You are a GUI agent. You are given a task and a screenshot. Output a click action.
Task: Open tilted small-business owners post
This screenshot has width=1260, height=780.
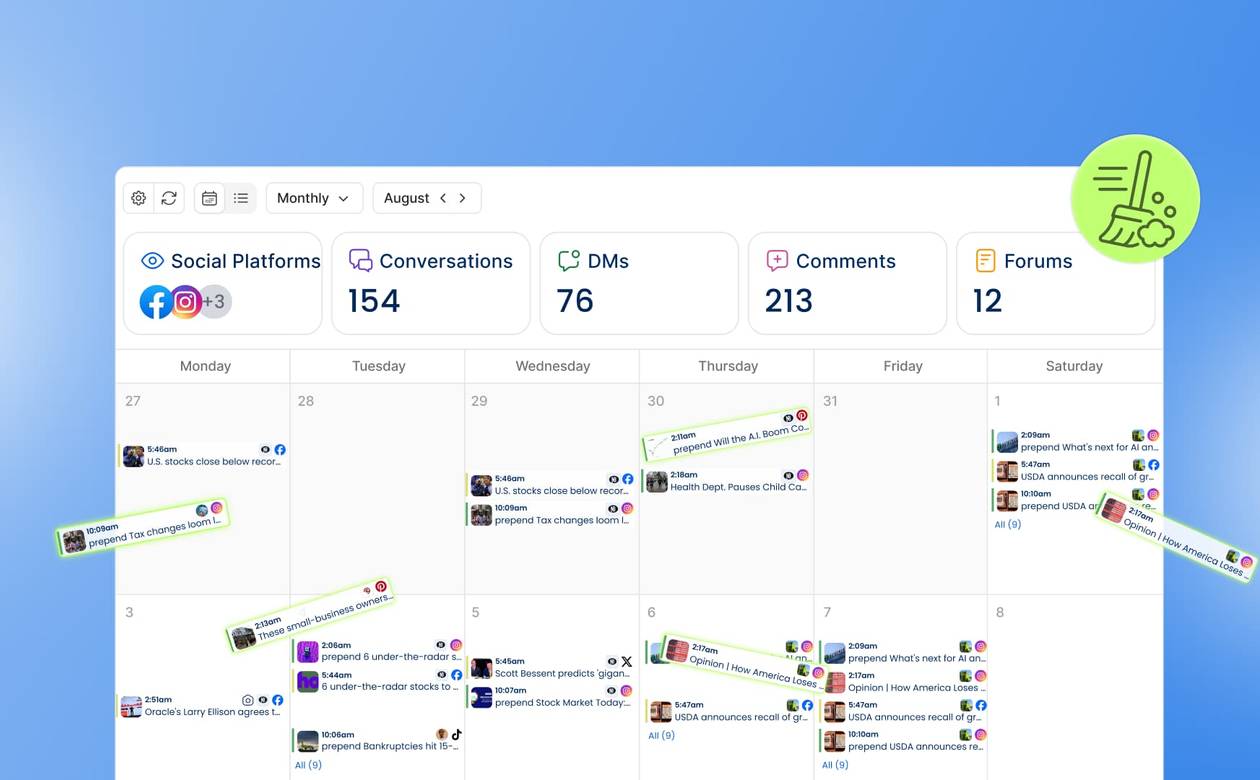tap(310, 616)
